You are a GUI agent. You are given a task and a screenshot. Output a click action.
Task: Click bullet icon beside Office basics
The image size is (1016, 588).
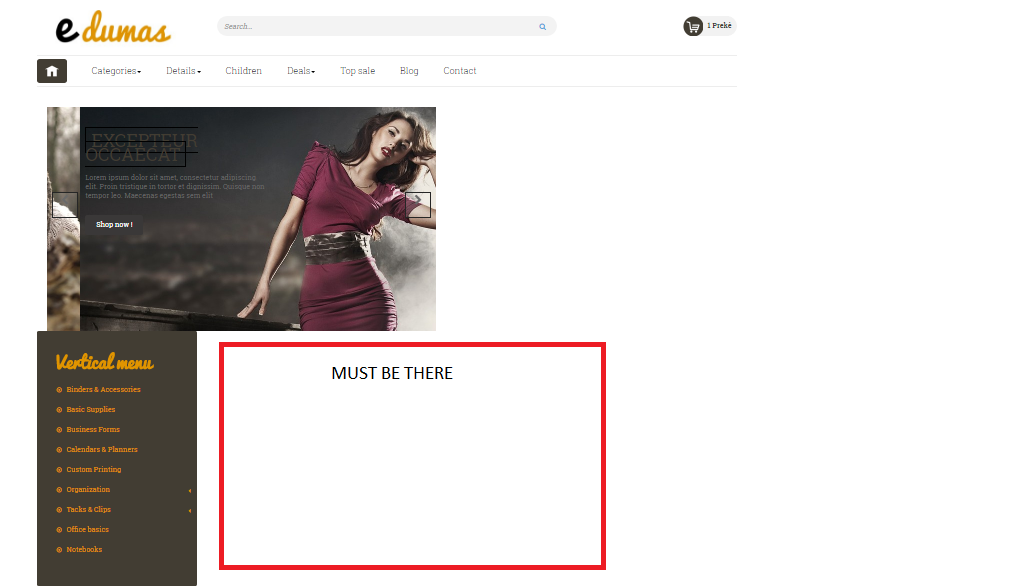tap(59, 530)
